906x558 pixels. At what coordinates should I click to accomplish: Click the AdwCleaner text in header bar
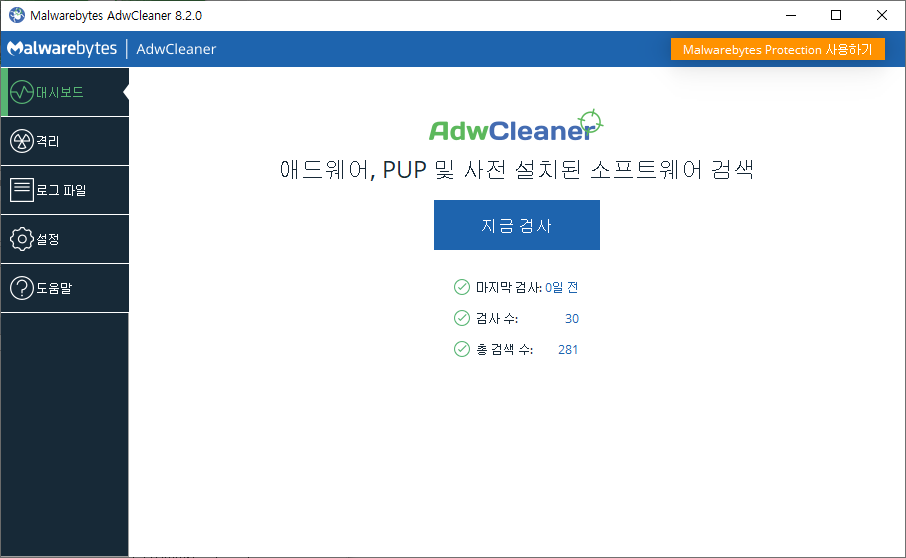176,49
